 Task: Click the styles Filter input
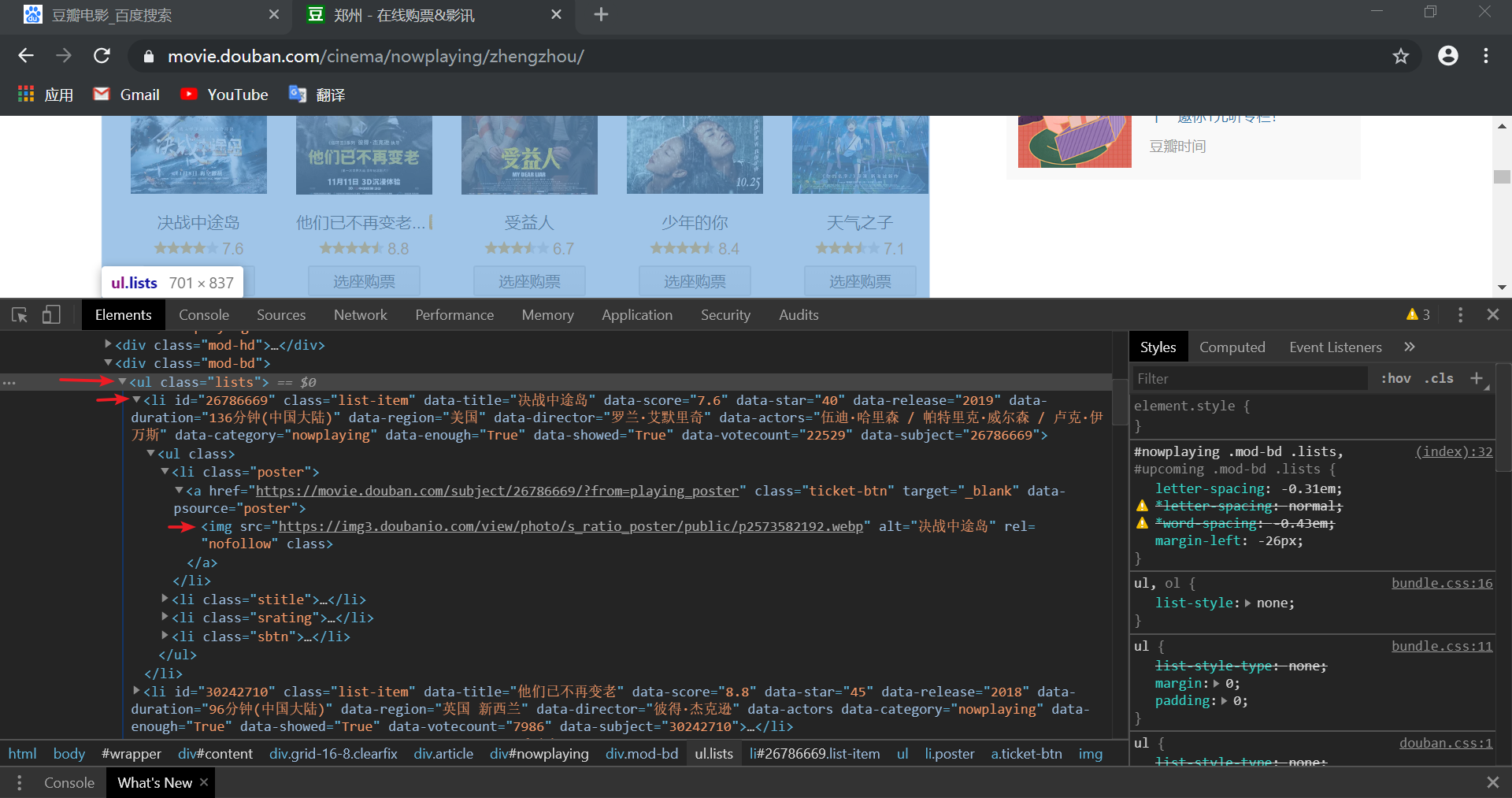[x=1251, y=379]
